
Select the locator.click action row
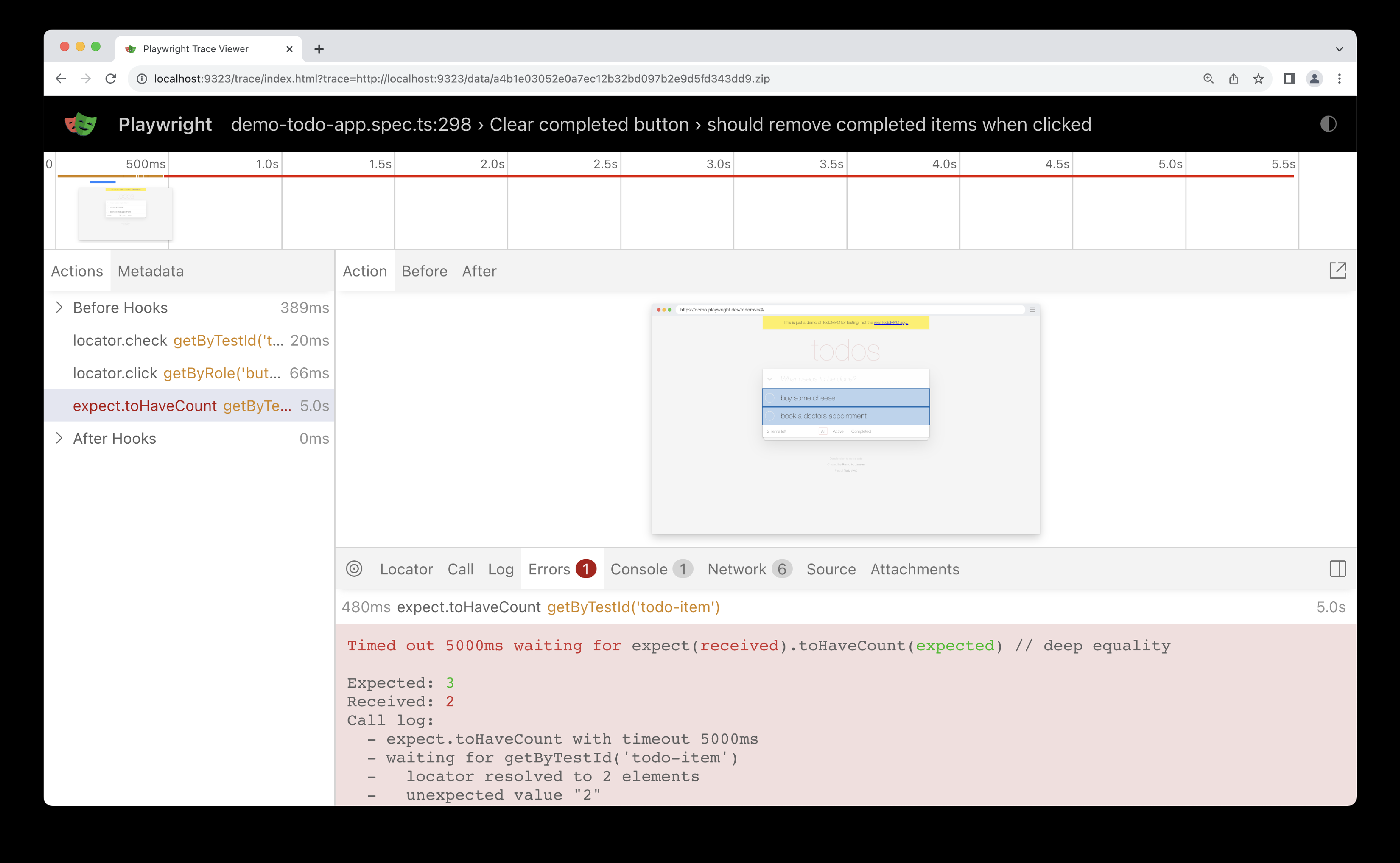[190, 373]
